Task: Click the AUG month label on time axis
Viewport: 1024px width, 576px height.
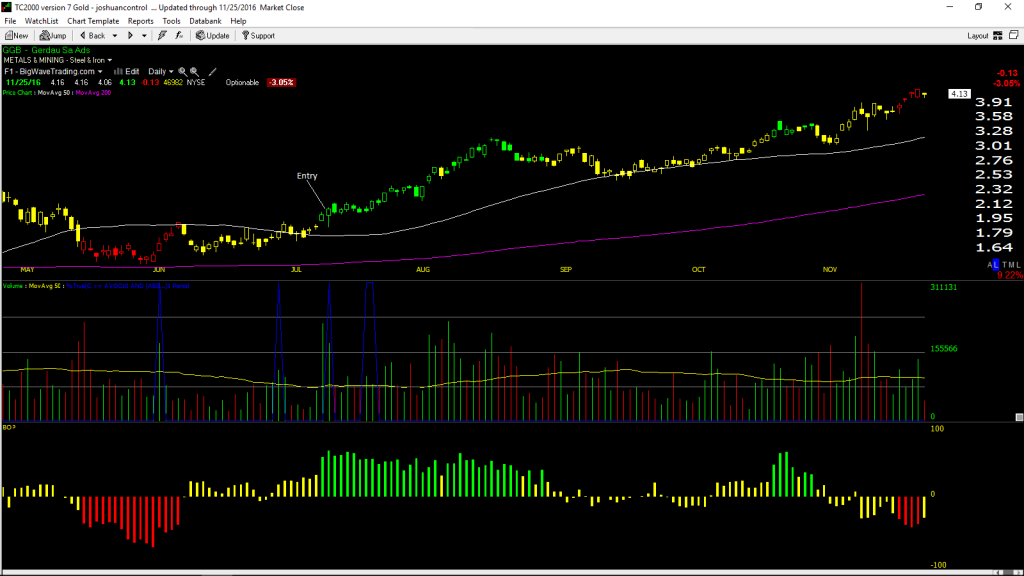Action: pyautogui.click(x=423, y=270)
